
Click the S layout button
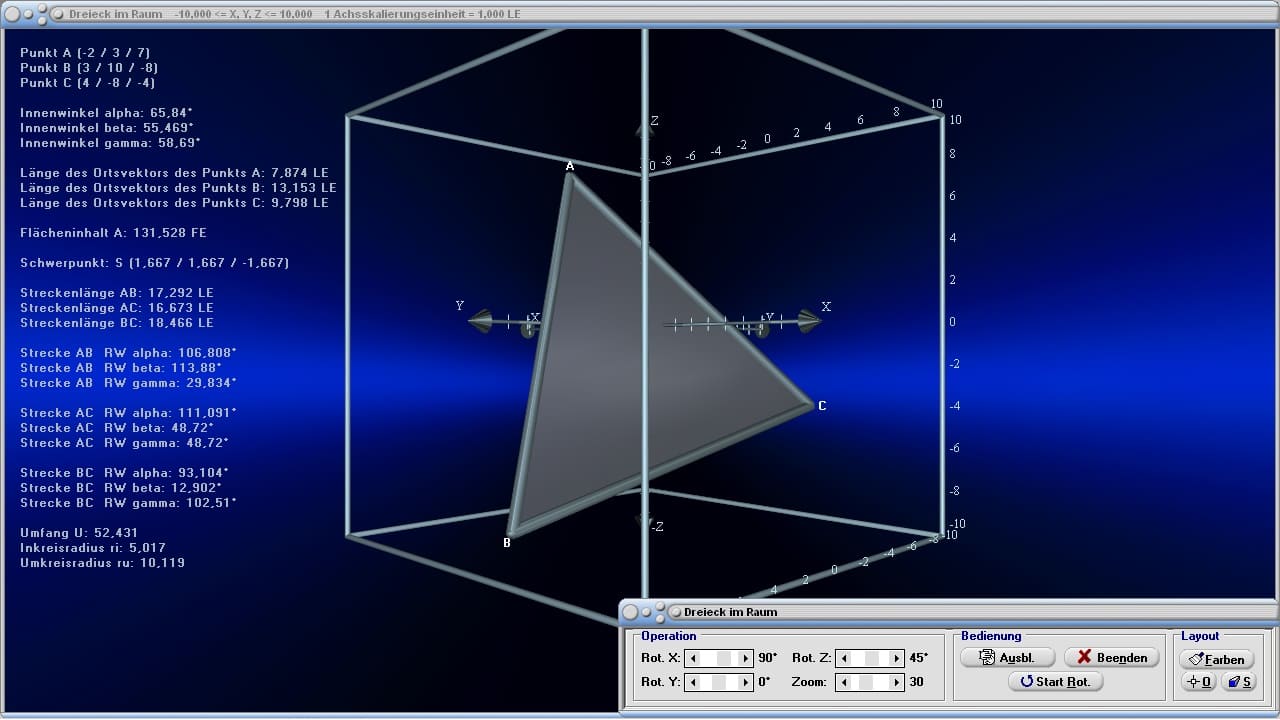point(1238,682)
